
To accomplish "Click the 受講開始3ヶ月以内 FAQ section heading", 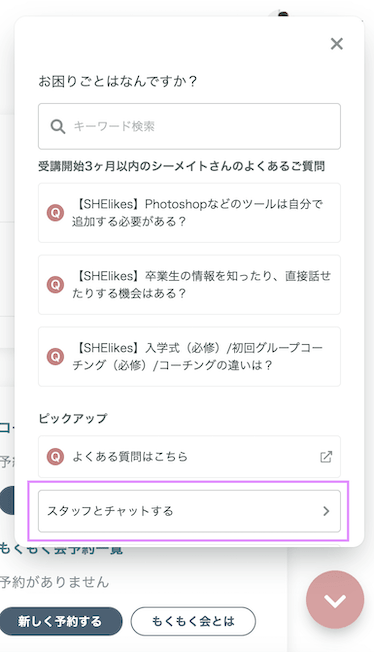I will pyautogui.click(x=181, y=166).
